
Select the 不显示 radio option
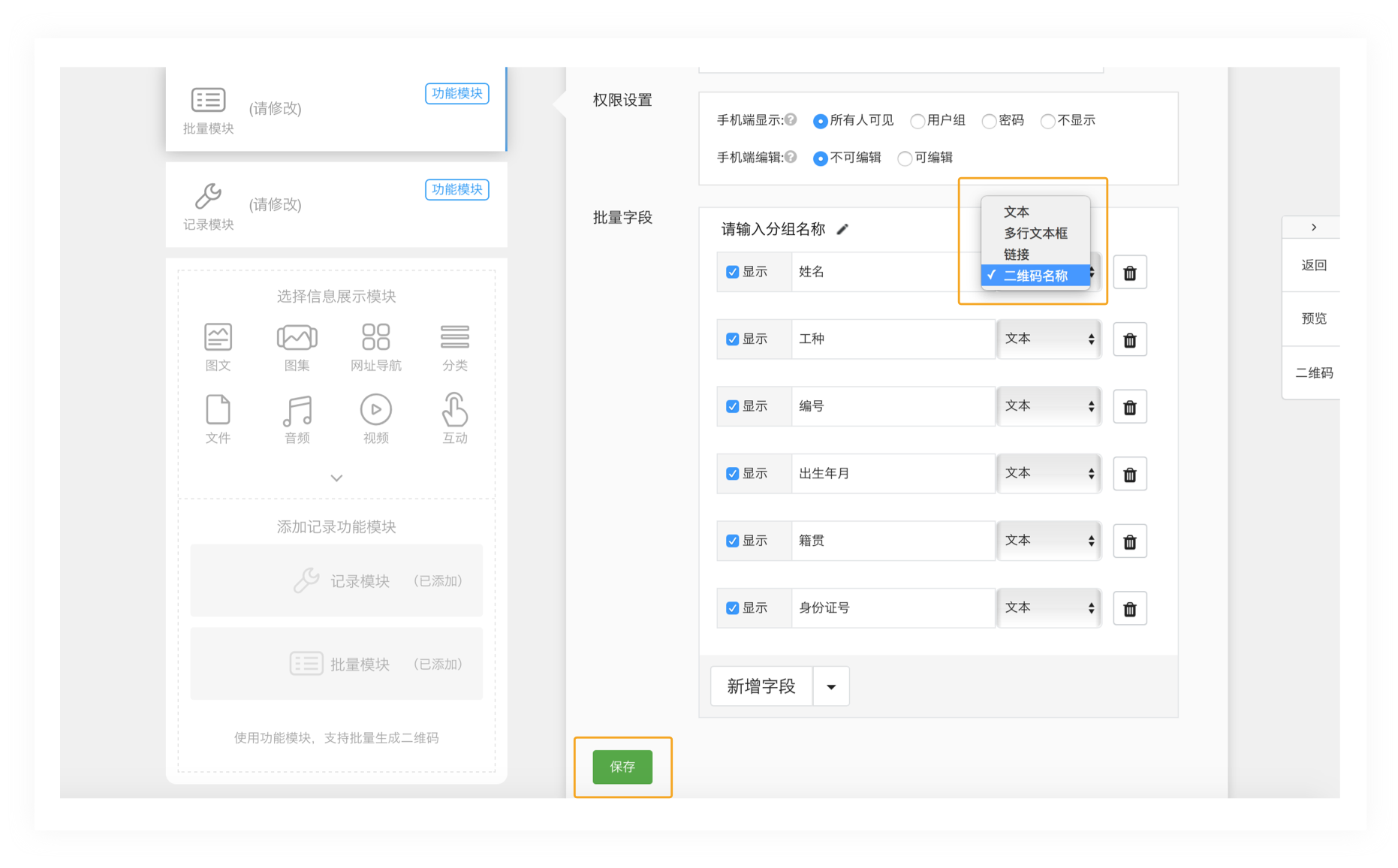point(1048,121)
